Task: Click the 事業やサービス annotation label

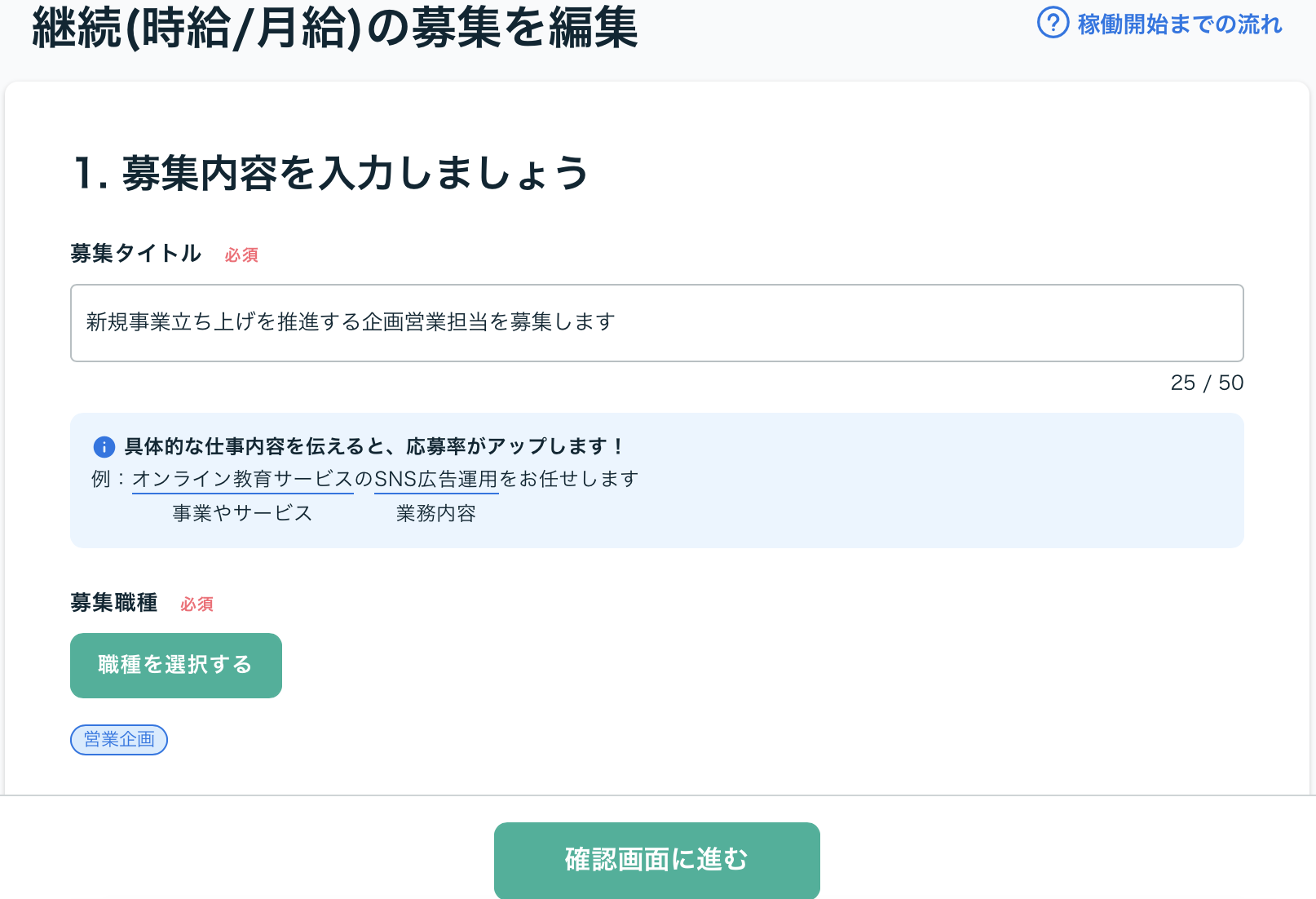Action: (x=242, y=513)
